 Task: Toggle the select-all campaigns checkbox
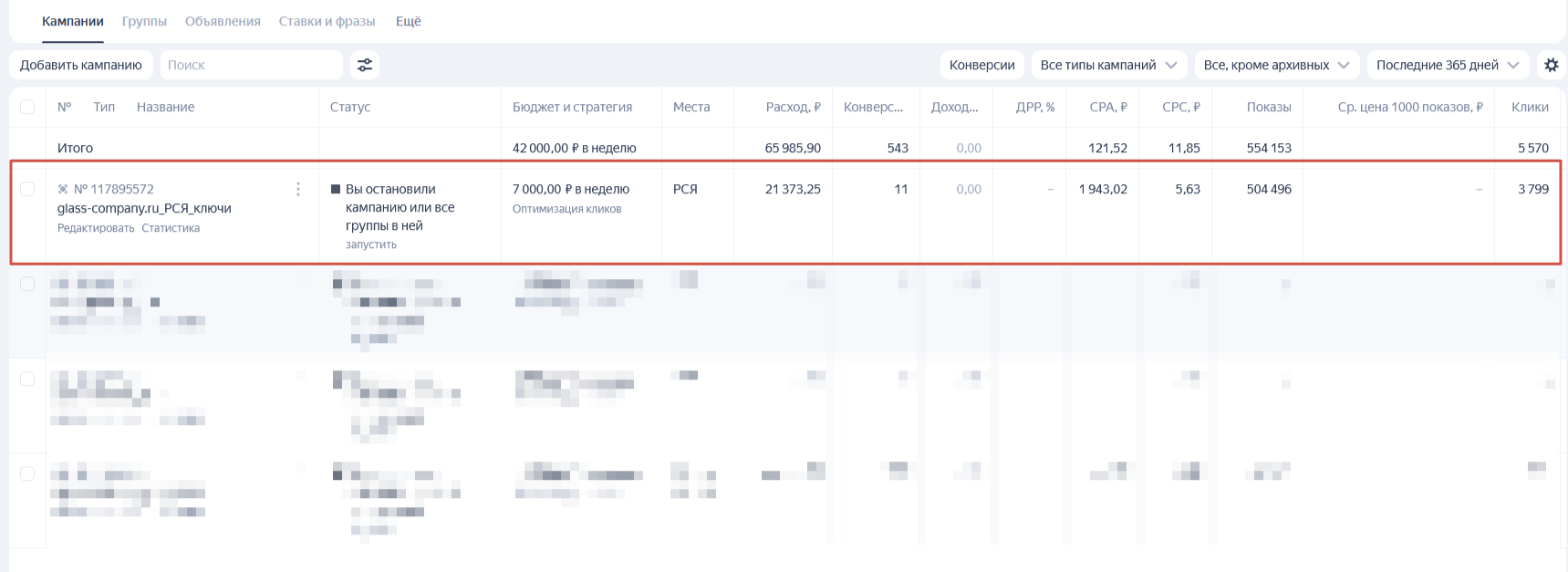27,107
